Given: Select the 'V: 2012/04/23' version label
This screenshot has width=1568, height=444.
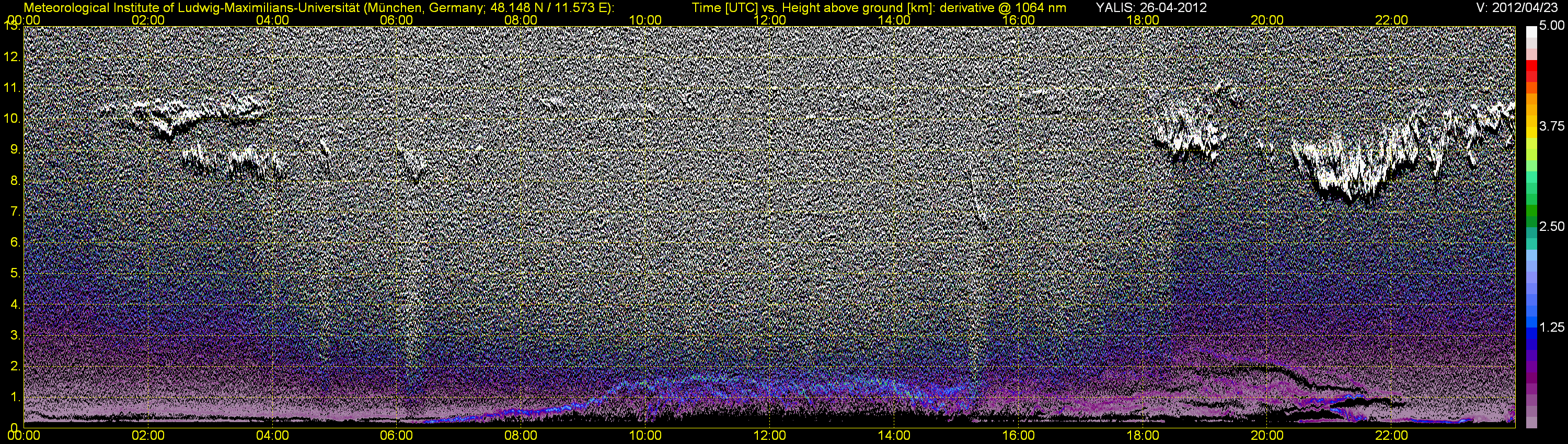Looking at the screenshot, I should pyautogui.click(x=1517, y=8).
